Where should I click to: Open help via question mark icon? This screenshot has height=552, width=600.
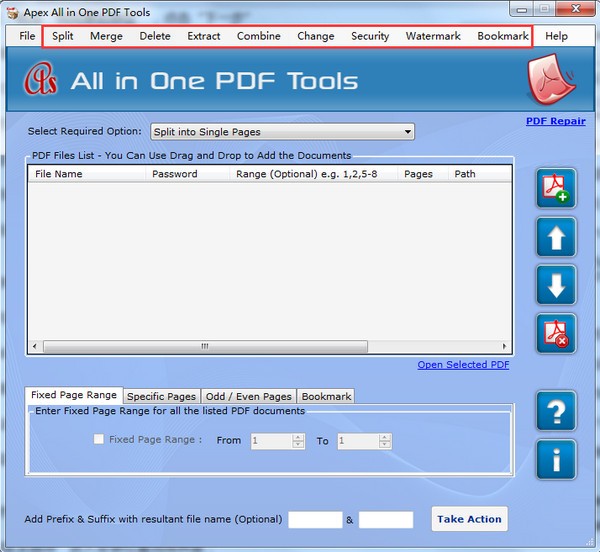tap(556, 411)
